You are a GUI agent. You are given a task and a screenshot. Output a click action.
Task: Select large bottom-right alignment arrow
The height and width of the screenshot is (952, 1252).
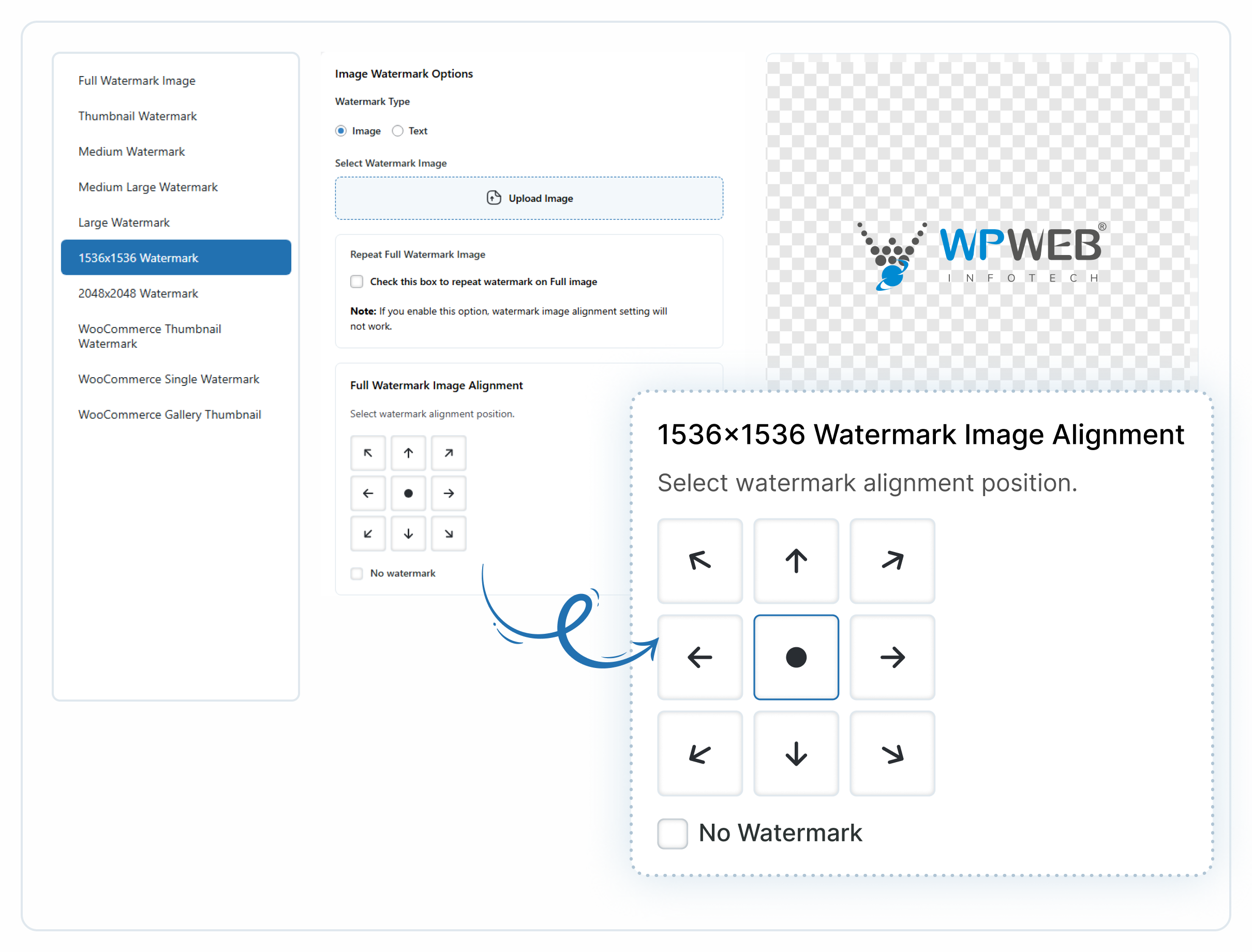[x=892, y=754]
